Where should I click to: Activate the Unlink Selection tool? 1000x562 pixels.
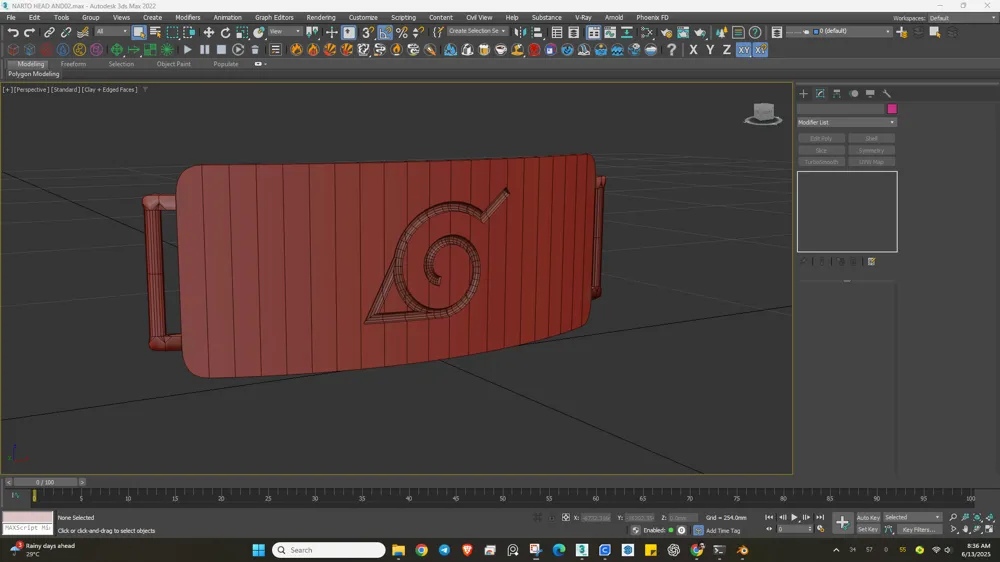click(x=66, y=32)
